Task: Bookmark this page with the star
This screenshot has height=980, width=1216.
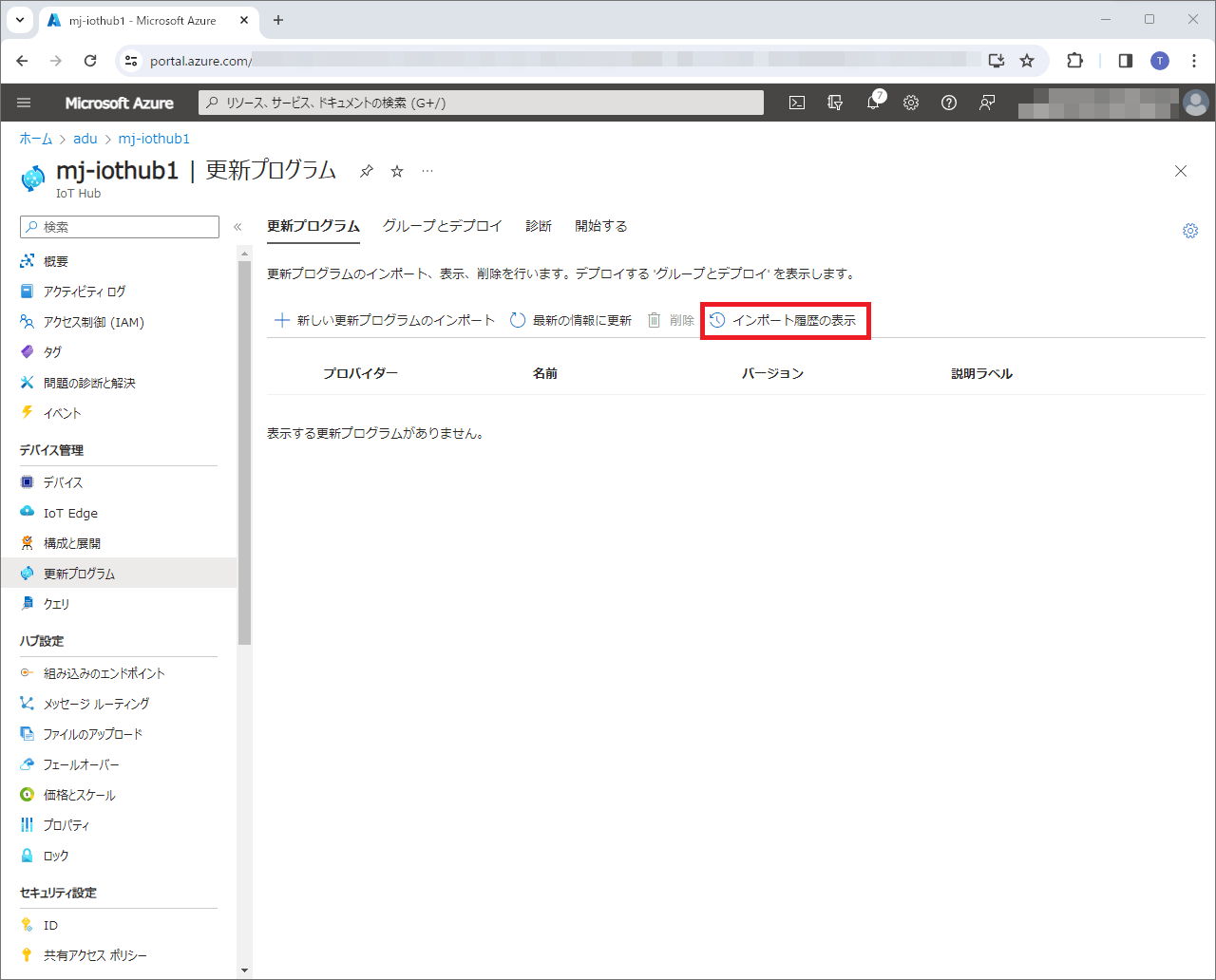Action: tap(1027, 61)
